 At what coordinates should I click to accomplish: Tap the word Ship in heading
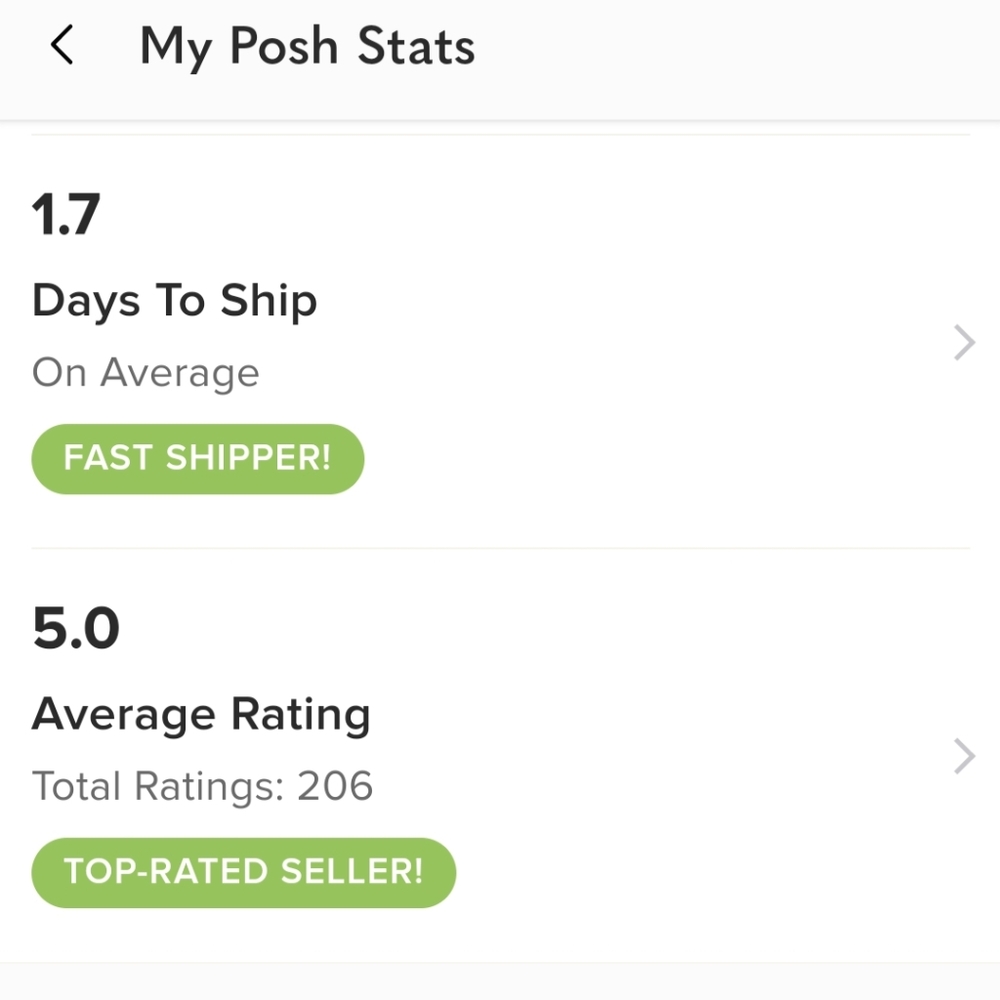coord(268,301)
